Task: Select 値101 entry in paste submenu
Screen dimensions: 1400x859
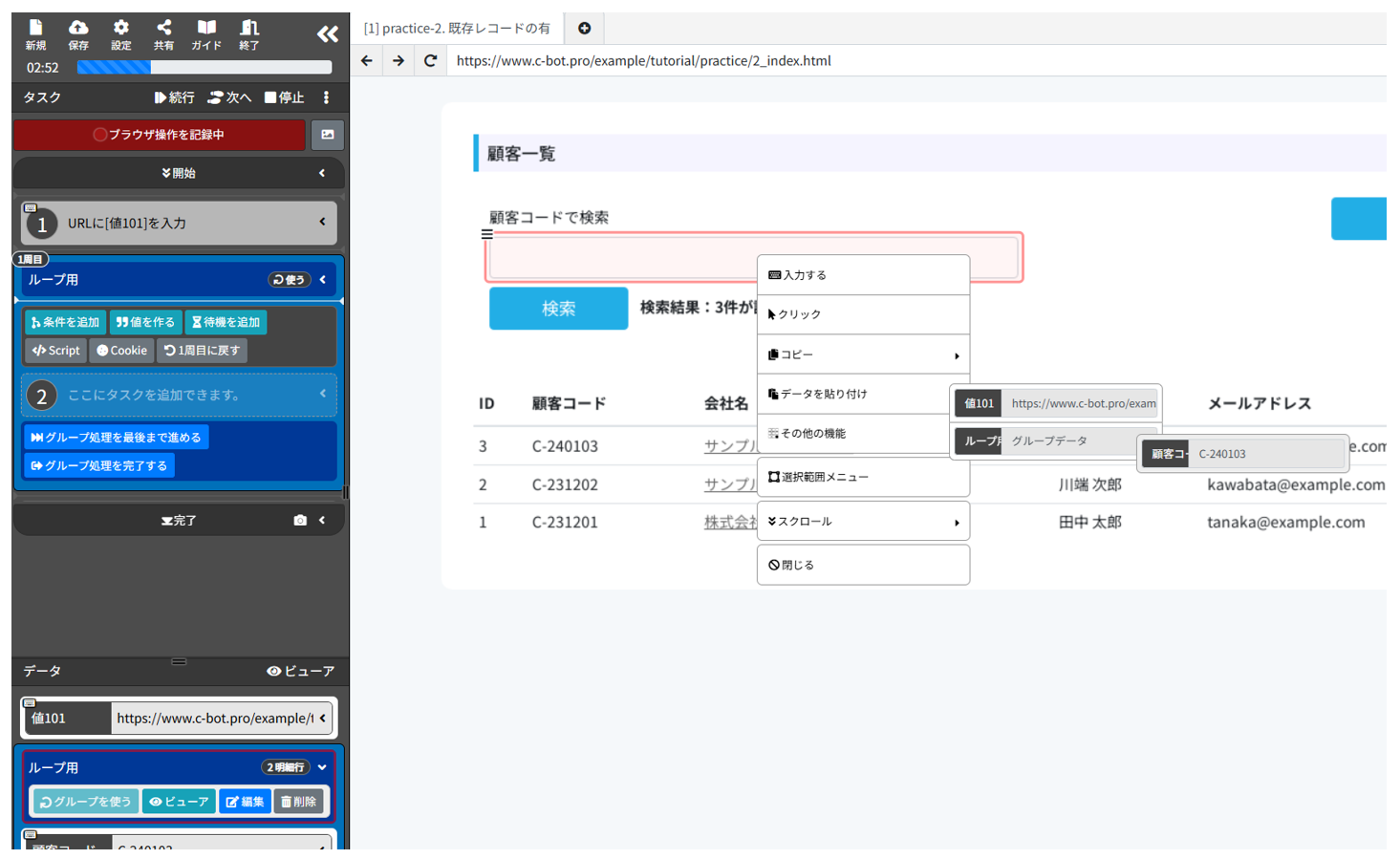Action: click(x=1056, y=403)
